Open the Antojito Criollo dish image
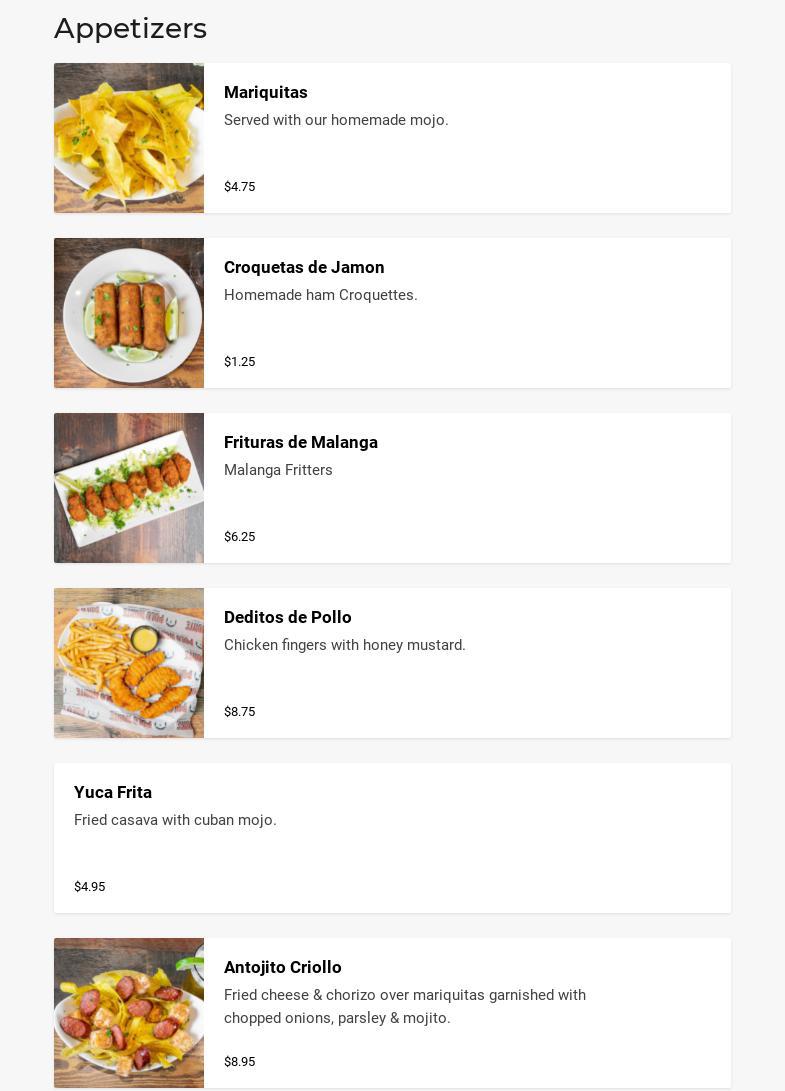This screenshot has height=1091, width=785. click(x=129, y=1013)
